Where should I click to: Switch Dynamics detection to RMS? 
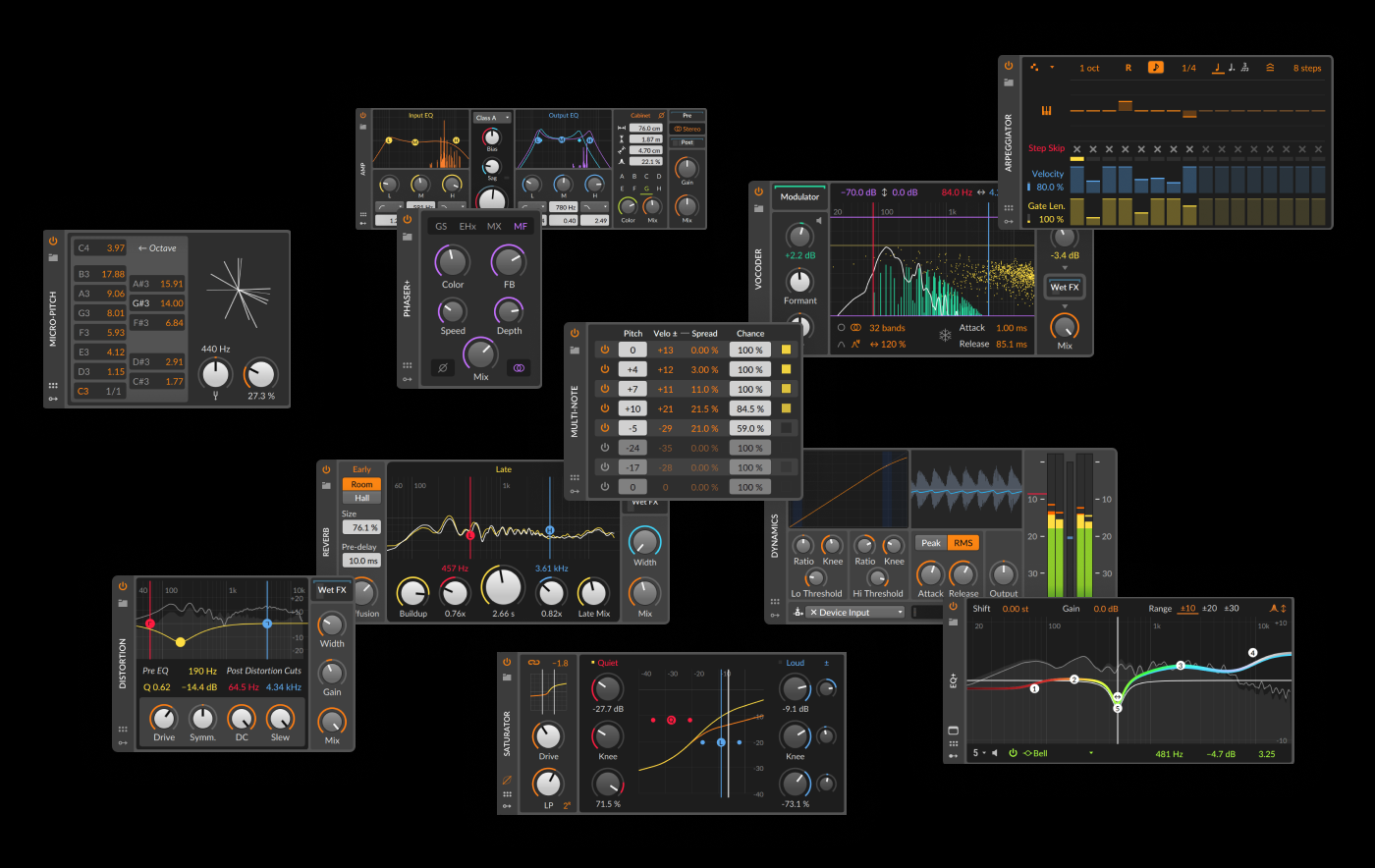[x=963, y=543]
